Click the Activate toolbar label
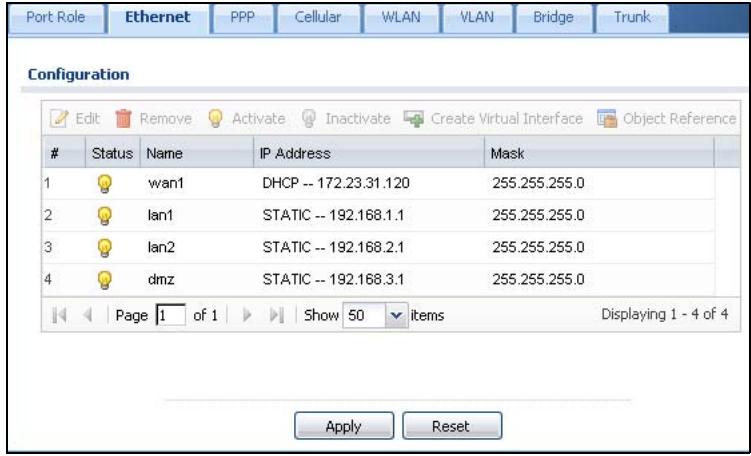This screenshot has height=456, width=751. tap(259, 118)
